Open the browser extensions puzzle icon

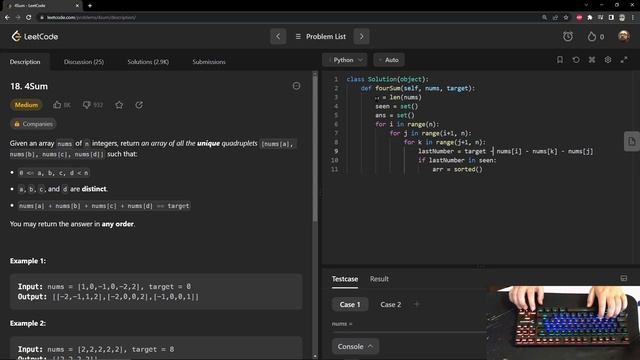point(590,18)
